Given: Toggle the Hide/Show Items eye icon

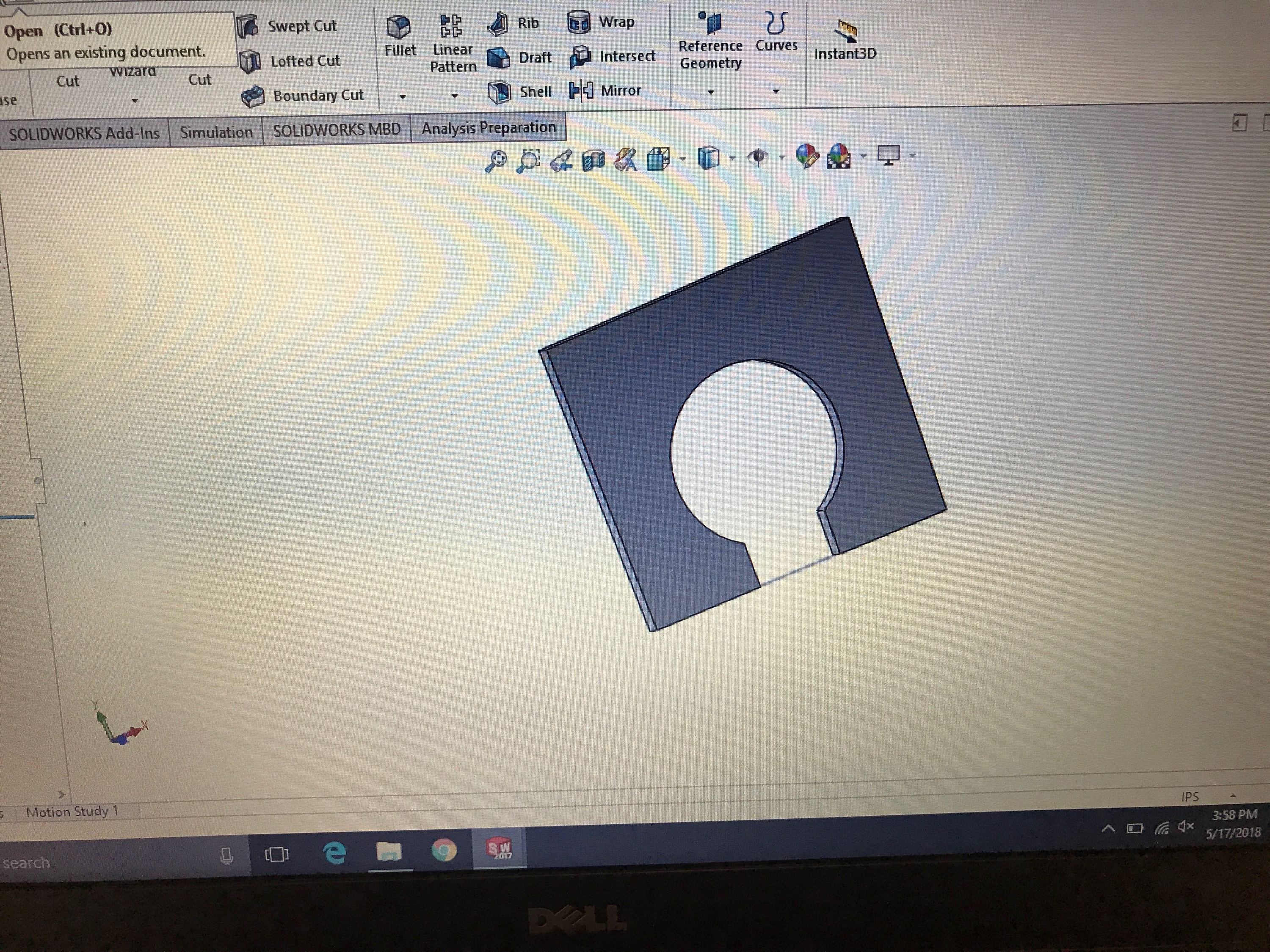Looking at the screenshot, I should 759,157.
